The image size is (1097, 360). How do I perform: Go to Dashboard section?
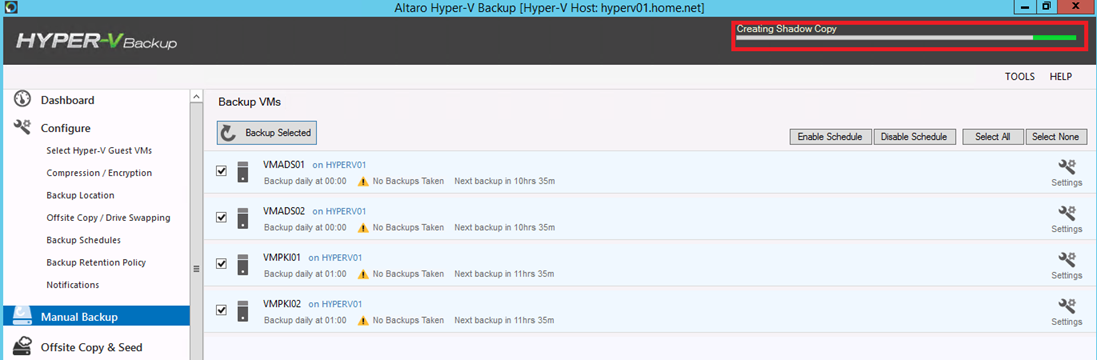[67, 100]
